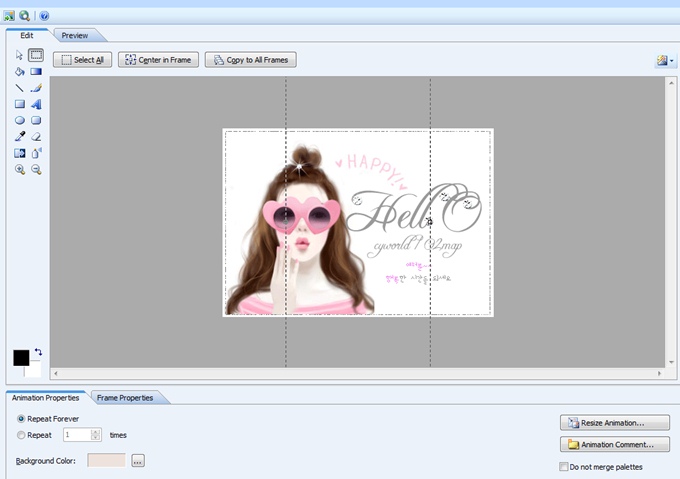This screenshot has width=680, height=479.
Task: Activate the eyedropper color picker tool
Action: 20,136
